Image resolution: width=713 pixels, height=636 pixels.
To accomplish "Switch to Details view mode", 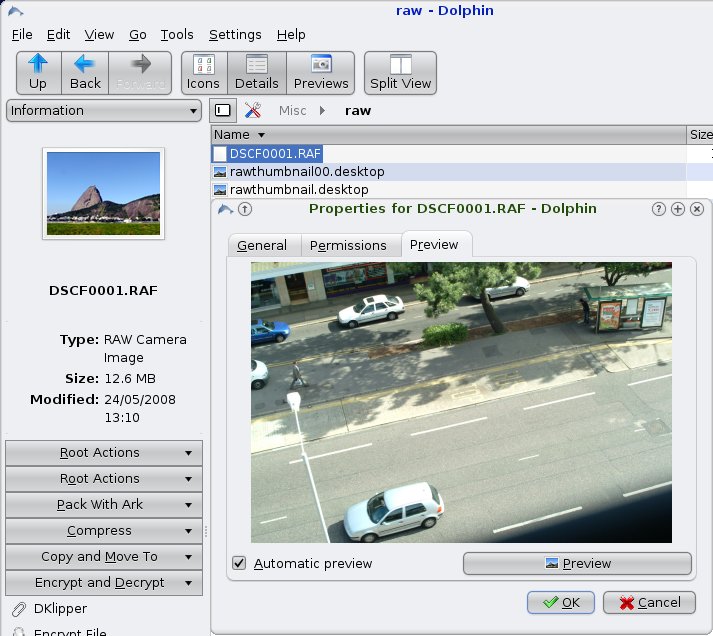I will (x=256, y=72).
